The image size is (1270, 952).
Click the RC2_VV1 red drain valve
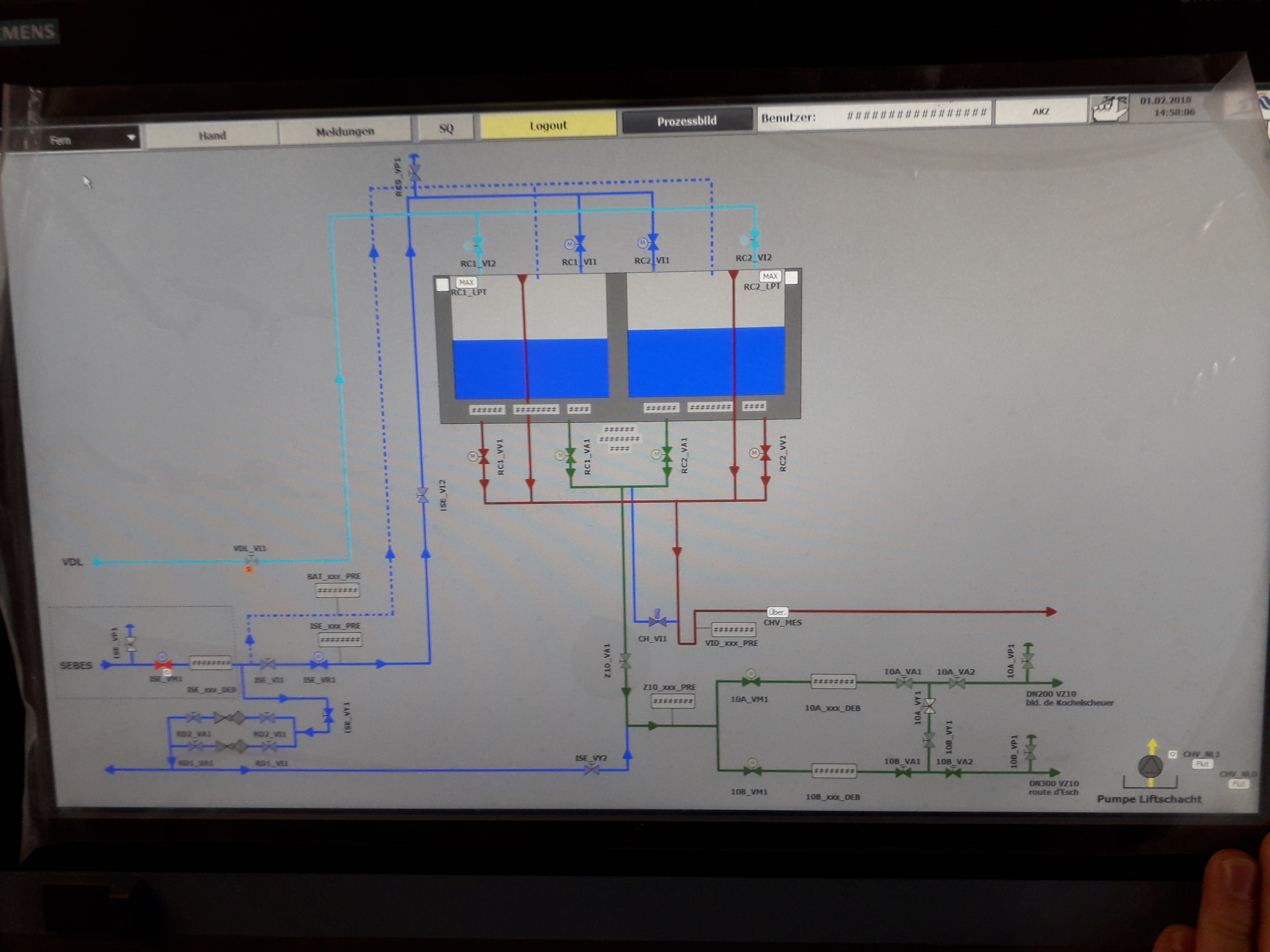tap(765, 453)
